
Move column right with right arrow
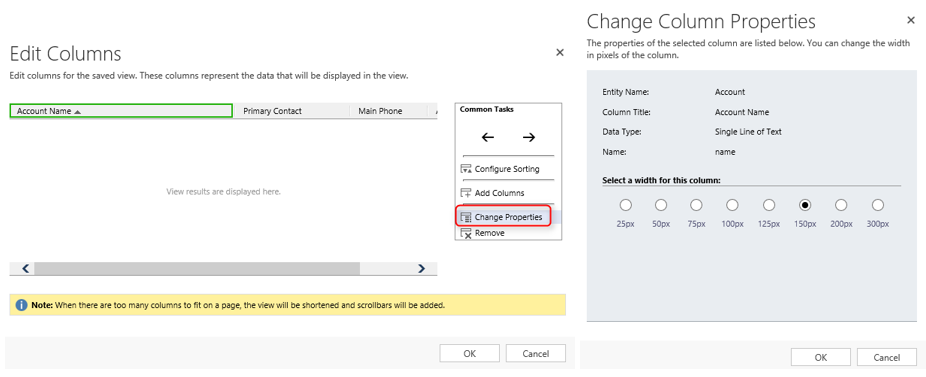(x=529, y=137)
